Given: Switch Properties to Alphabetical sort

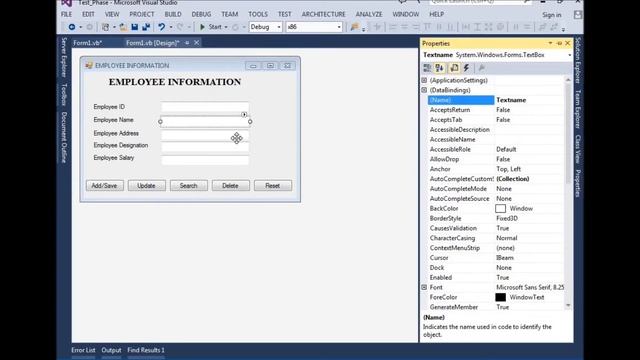Looking at the screenshot, I should [x=440, y=68].
